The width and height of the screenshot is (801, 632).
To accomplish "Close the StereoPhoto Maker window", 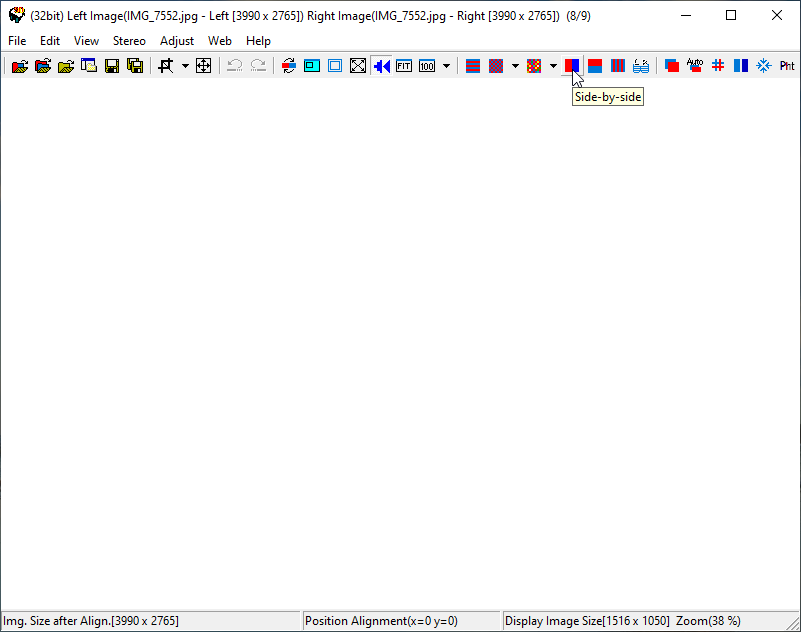I will tap(777, 15).
